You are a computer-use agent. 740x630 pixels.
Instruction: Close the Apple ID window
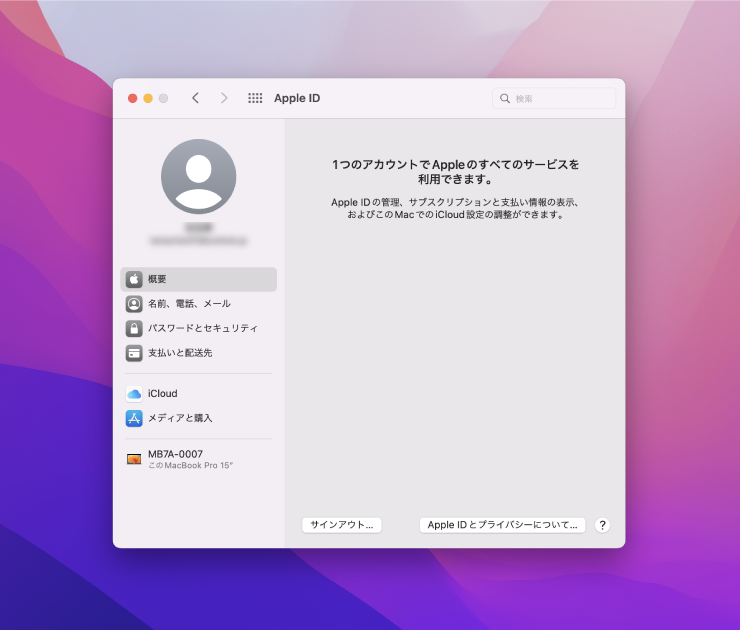click(133, 98)
